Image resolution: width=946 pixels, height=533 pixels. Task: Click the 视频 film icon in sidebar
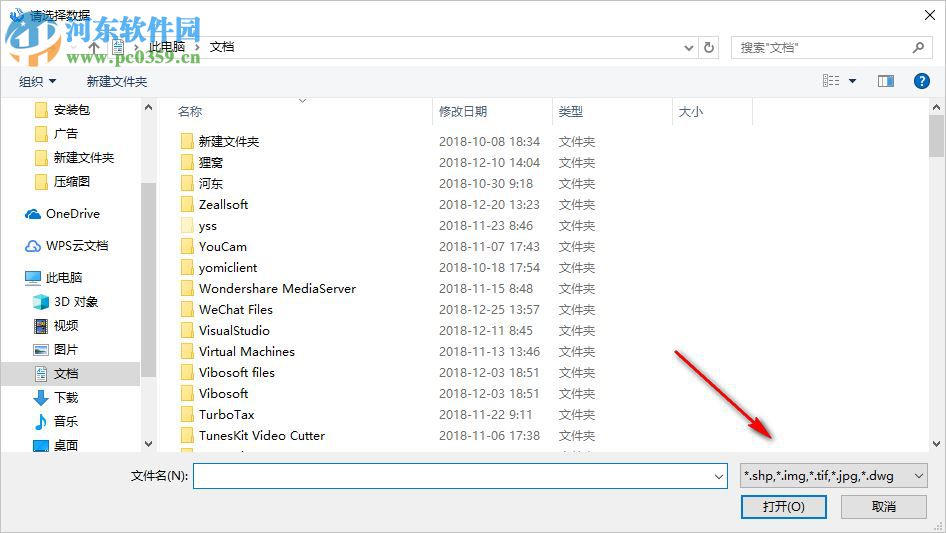click(41, 326)
